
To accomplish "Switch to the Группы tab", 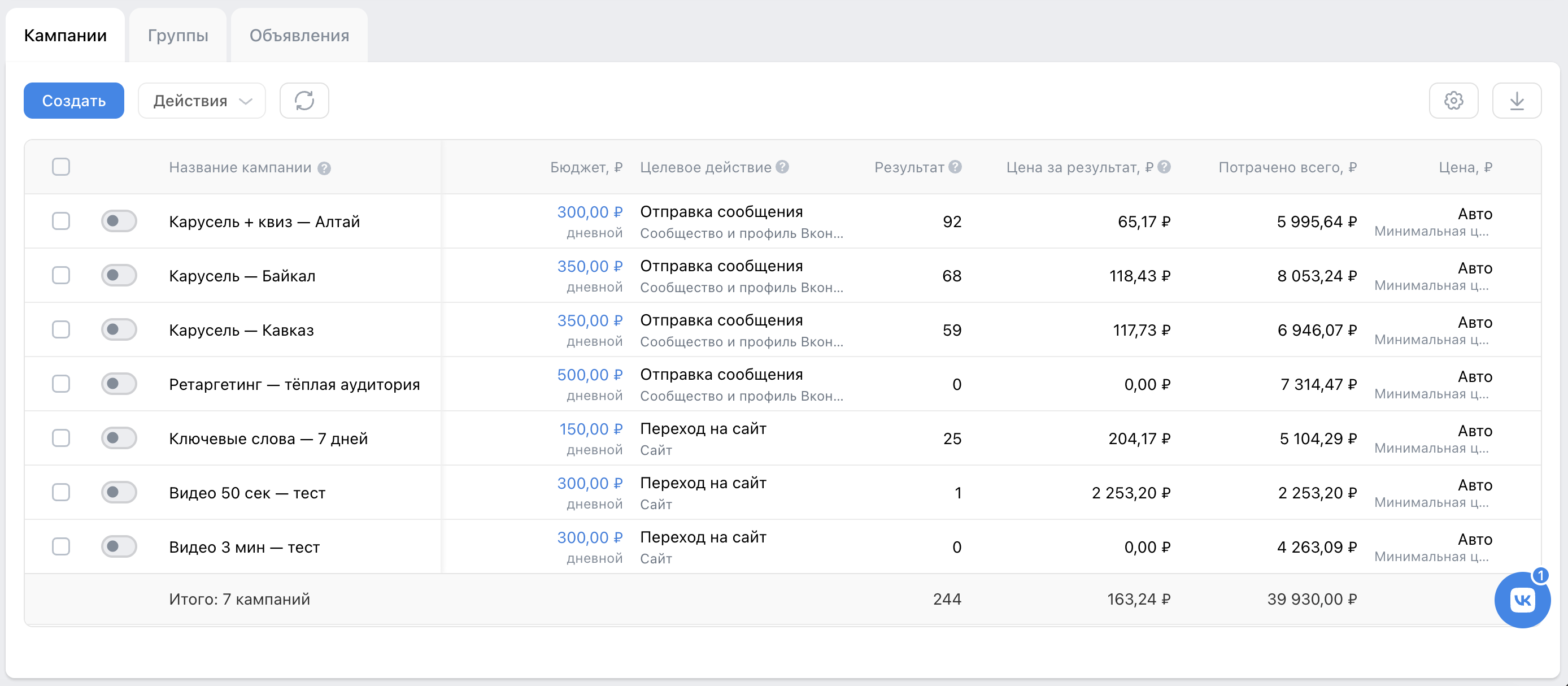I will coord(178,35).
